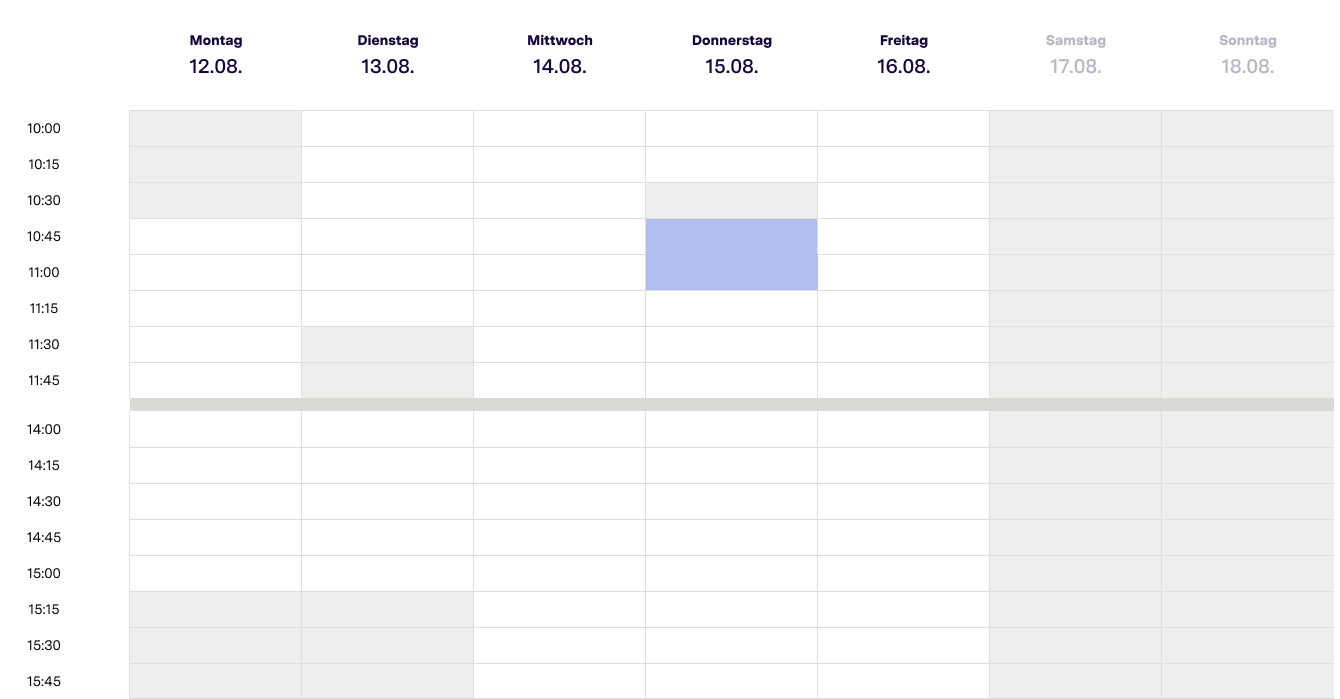
Task: Click the Montag 12.08. column header
Action: 216,54
